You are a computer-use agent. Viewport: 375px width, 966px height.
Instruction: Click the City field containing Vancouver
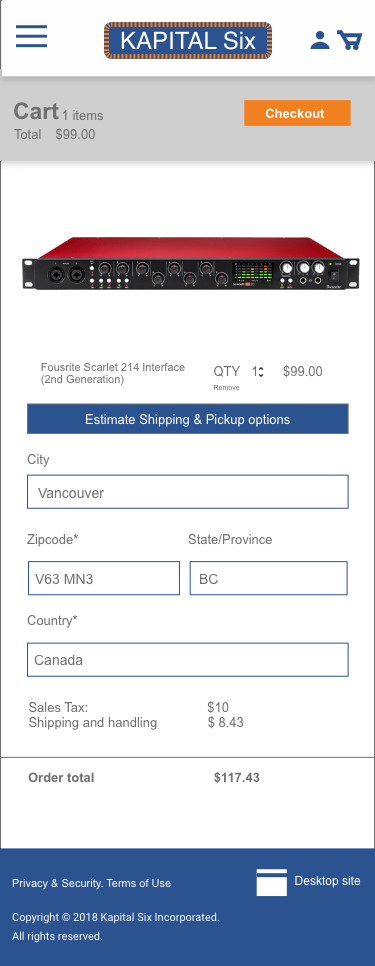188,492
